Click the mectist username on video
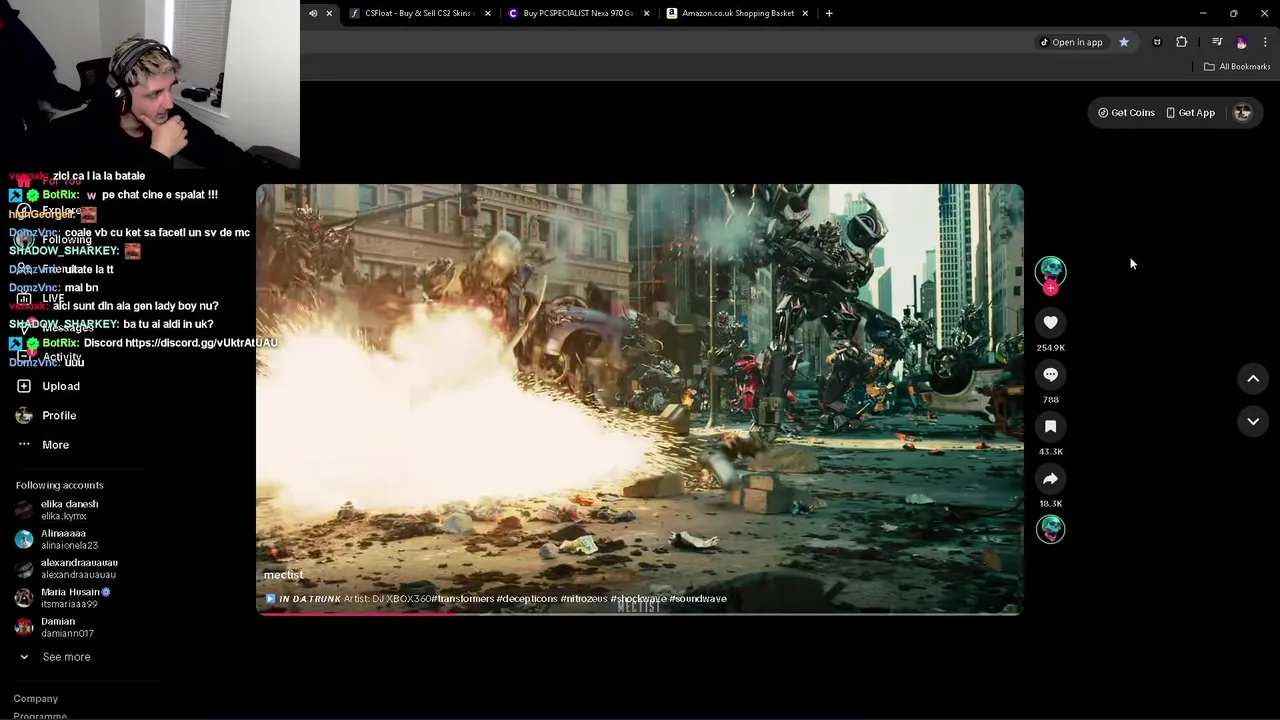The height and width of the screenshot is (720, 1280). click(283, 575)
